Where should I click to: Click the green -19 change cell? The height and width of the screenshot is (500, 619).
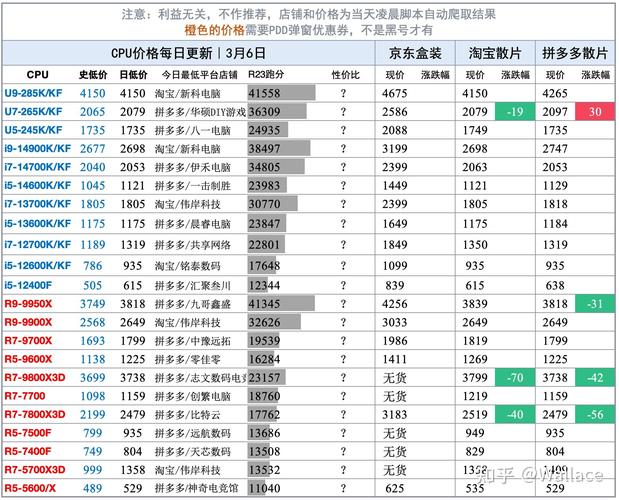(515, 112)
